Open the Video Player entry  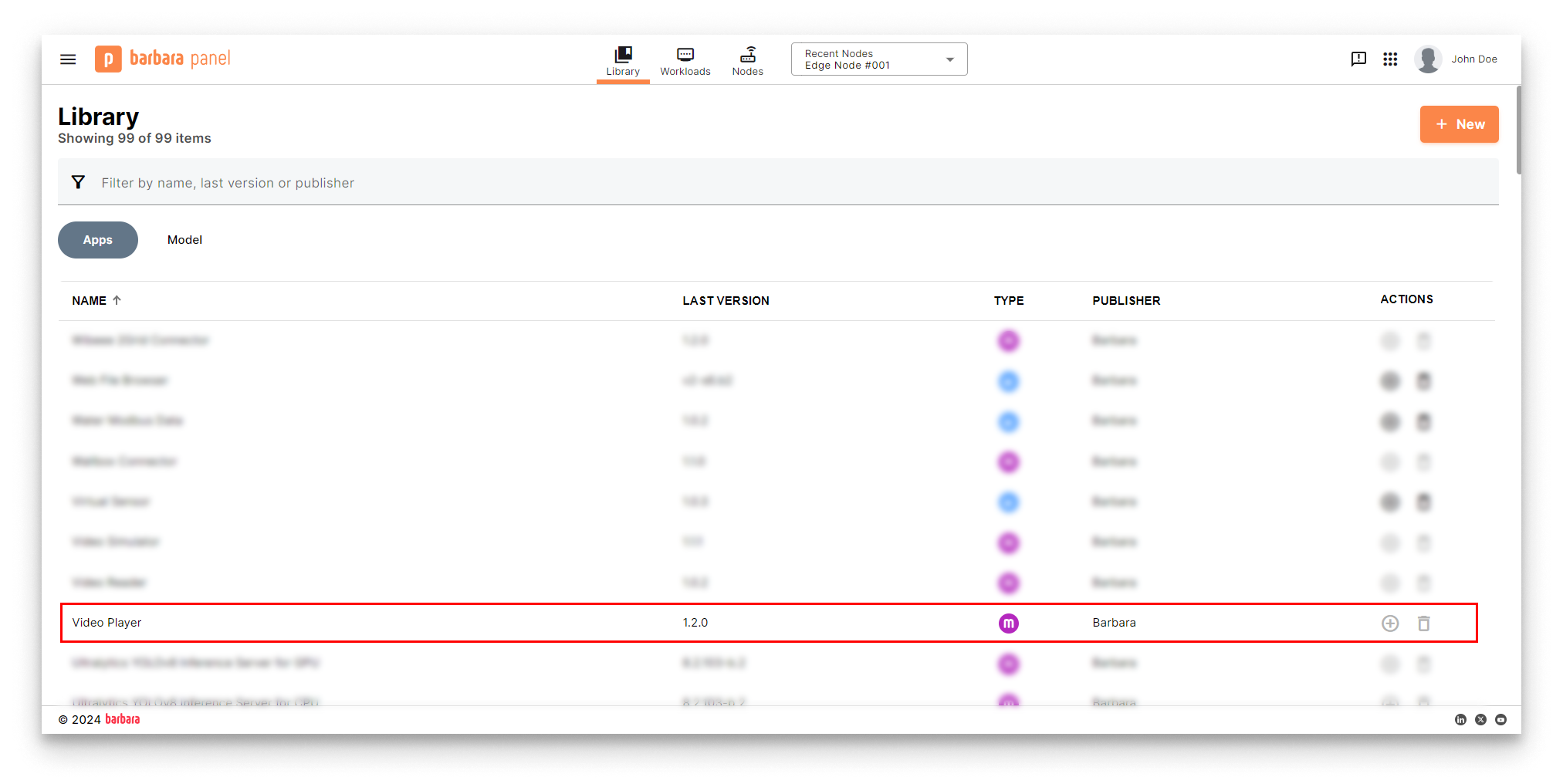[x=107, y=623]
